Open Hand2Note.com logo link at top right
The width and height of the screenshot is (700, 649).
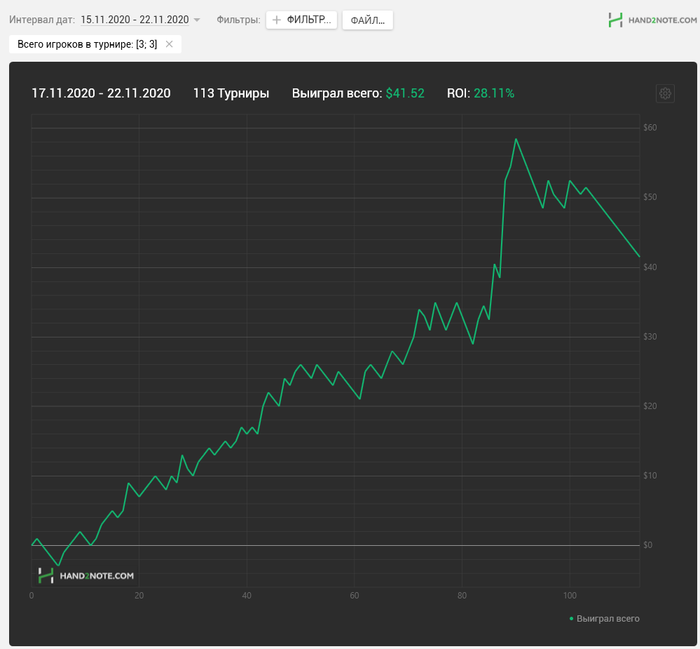pyautogui.click(x=652, y=20)
